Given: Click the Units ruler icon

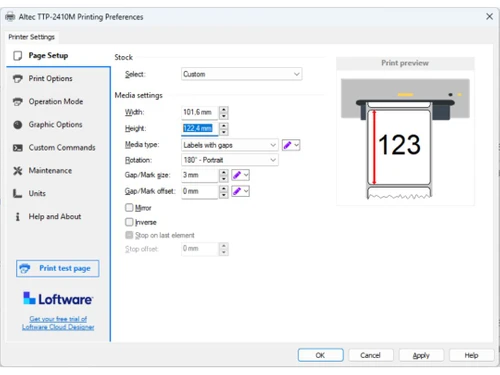Looking at the screenshot, I should (x=17, y=194).
